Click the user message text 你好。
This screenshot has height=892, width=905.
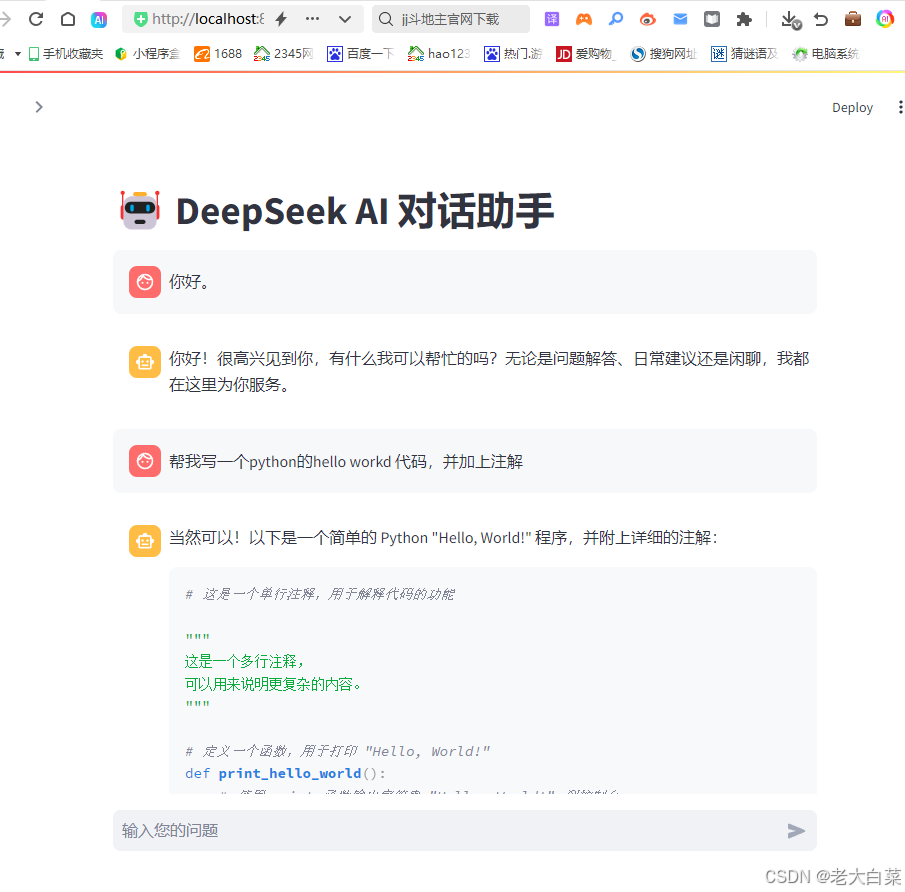pyautogui.click(x=189, y=282)
